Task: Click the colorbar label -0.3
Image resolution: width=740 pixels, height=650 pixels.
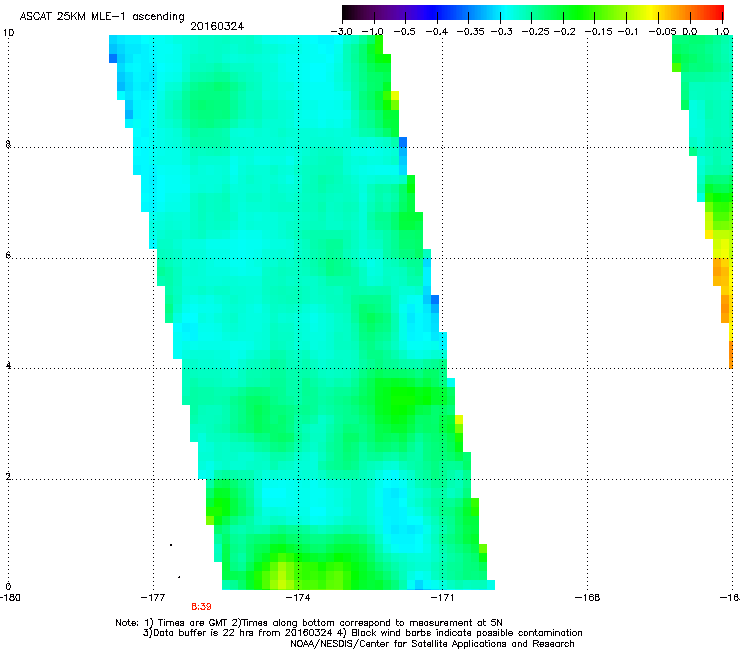Action: point(502,32)
